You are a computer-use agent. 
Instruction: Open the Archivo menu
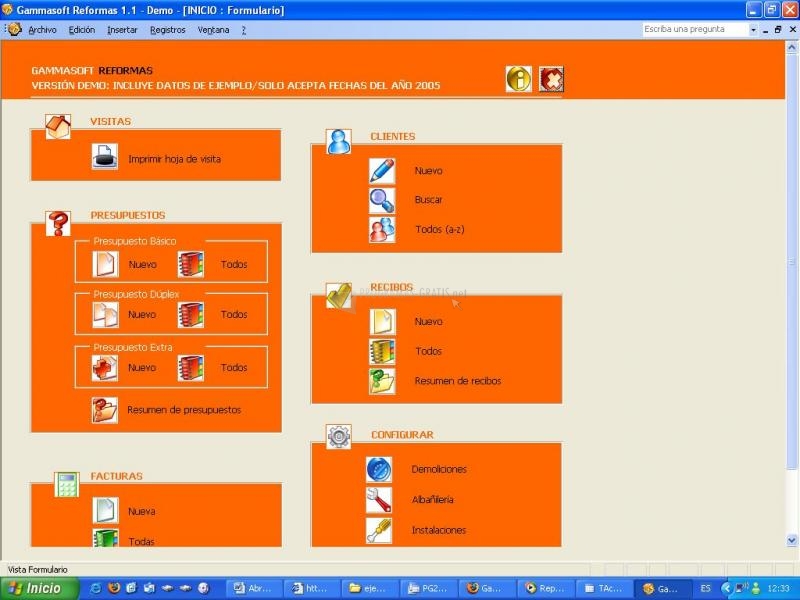coord(42,30)
